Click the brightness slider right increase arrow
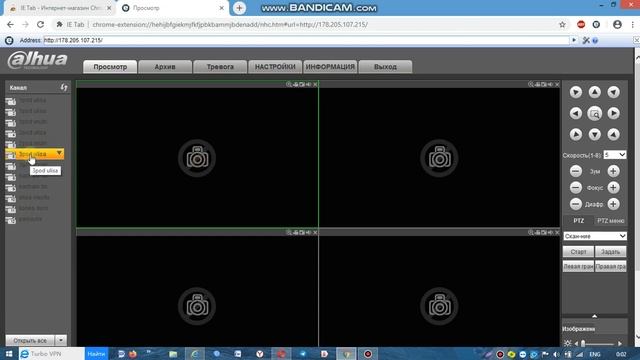Image resolution: width=640 pixels, height=360 pixels. tap(620, 344)
